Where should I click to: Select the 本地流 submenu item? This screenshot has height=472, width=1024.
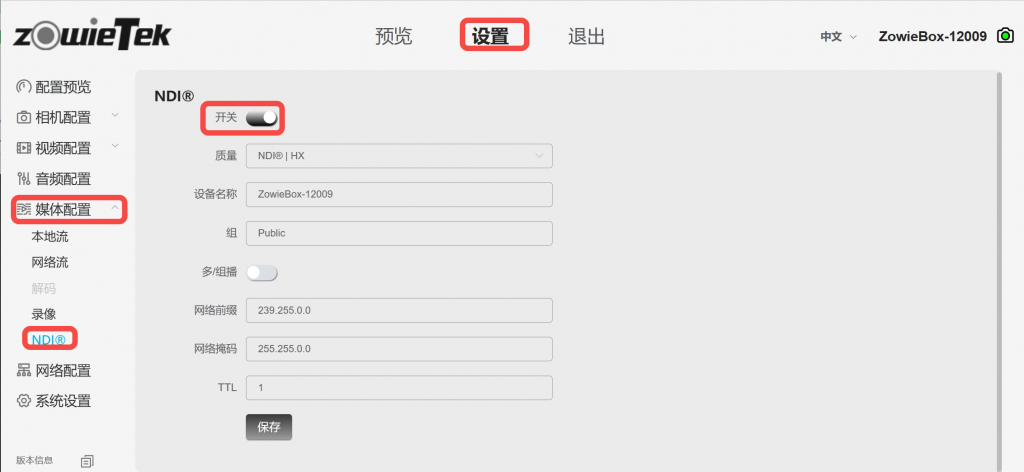point(50,236)
